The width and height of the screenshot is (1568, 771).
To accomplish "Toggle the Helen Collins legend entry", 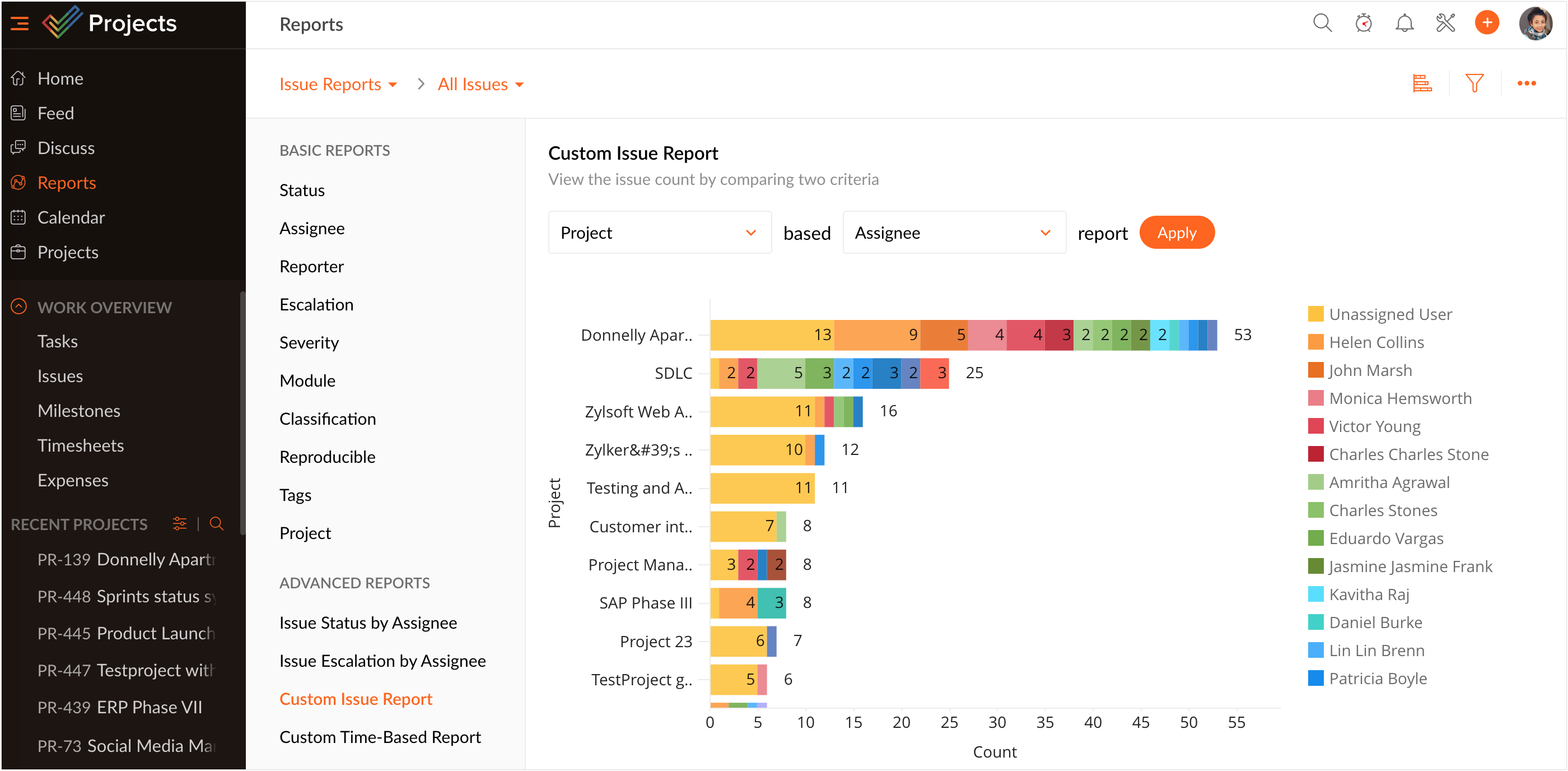I will [1376, 342].
